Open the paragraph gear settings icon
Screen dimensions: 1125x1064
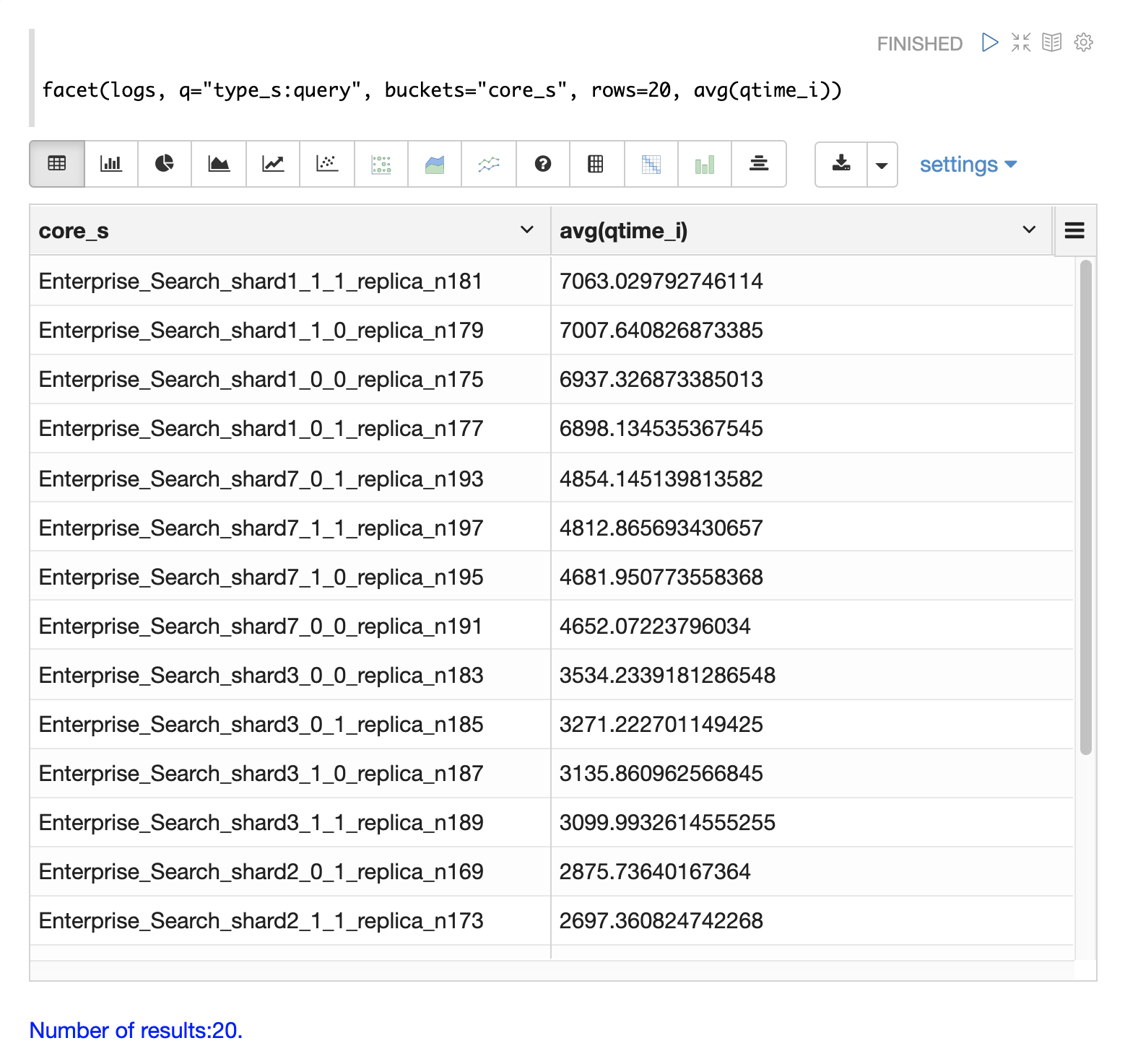click(1083, 43)
